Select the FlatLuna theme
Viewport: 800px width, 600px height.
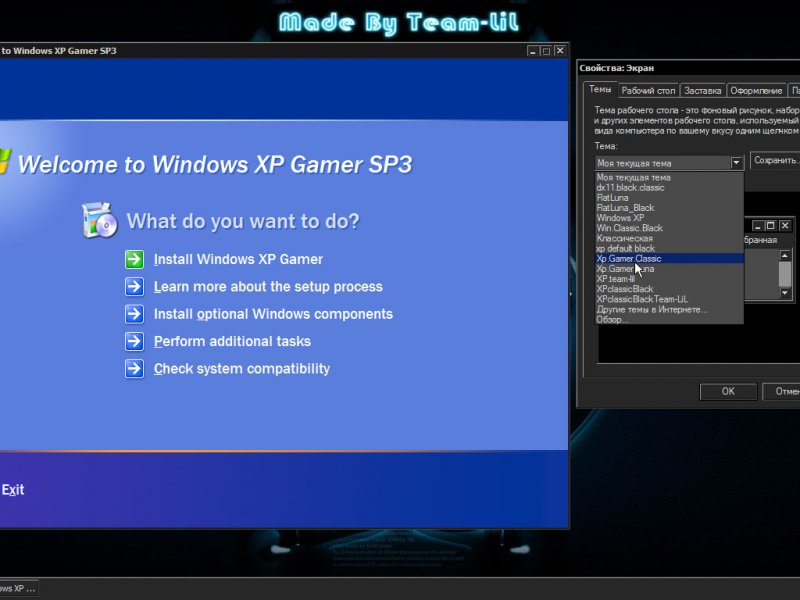(669, 198)
